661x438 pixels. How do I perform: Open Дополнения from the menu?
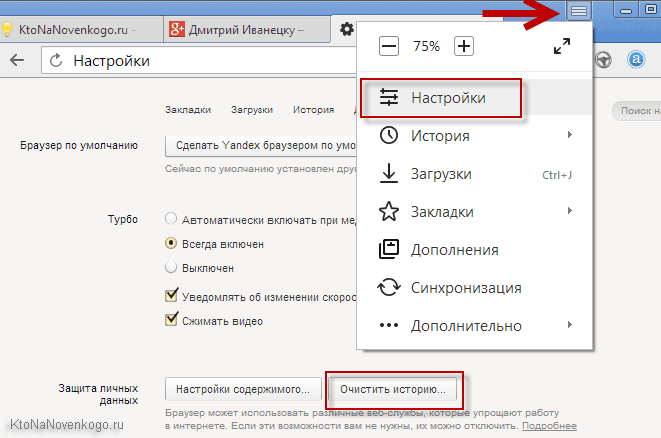coord(475,250)
